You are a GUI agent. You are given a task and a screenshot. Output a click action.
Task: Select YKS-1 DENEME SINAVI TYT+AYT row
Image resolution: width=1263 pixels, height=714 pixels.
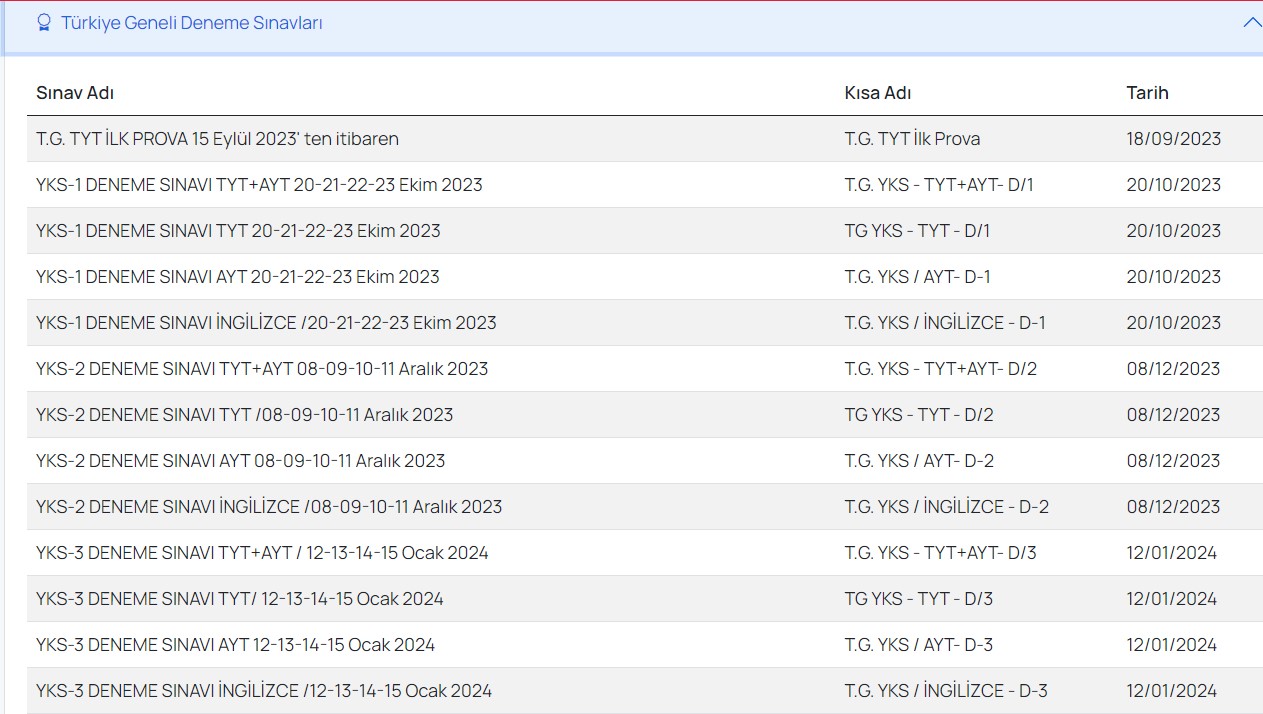click(259, 185)
